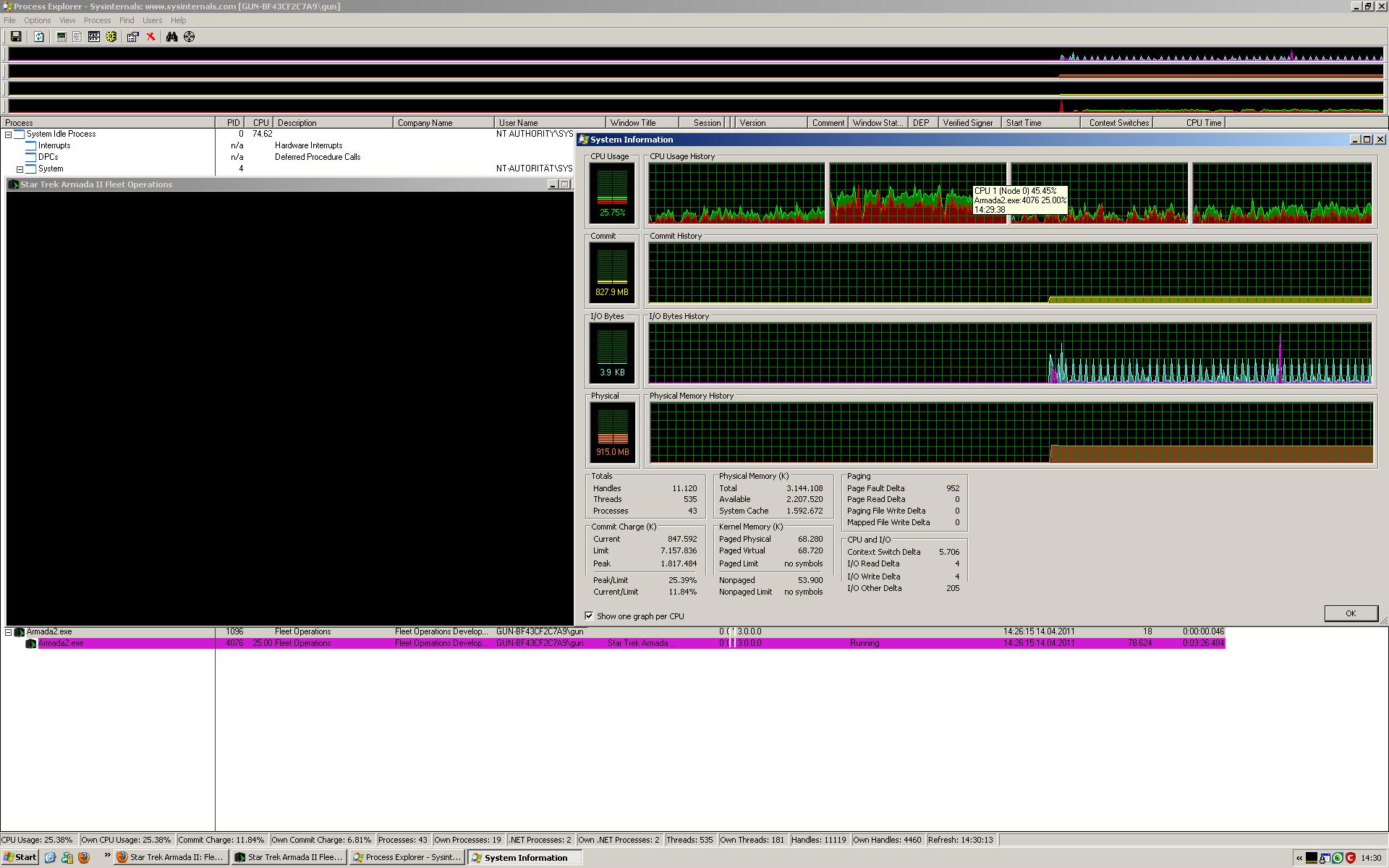
Task: Click the Properties toolbar icon
Action: pos(132,37)
